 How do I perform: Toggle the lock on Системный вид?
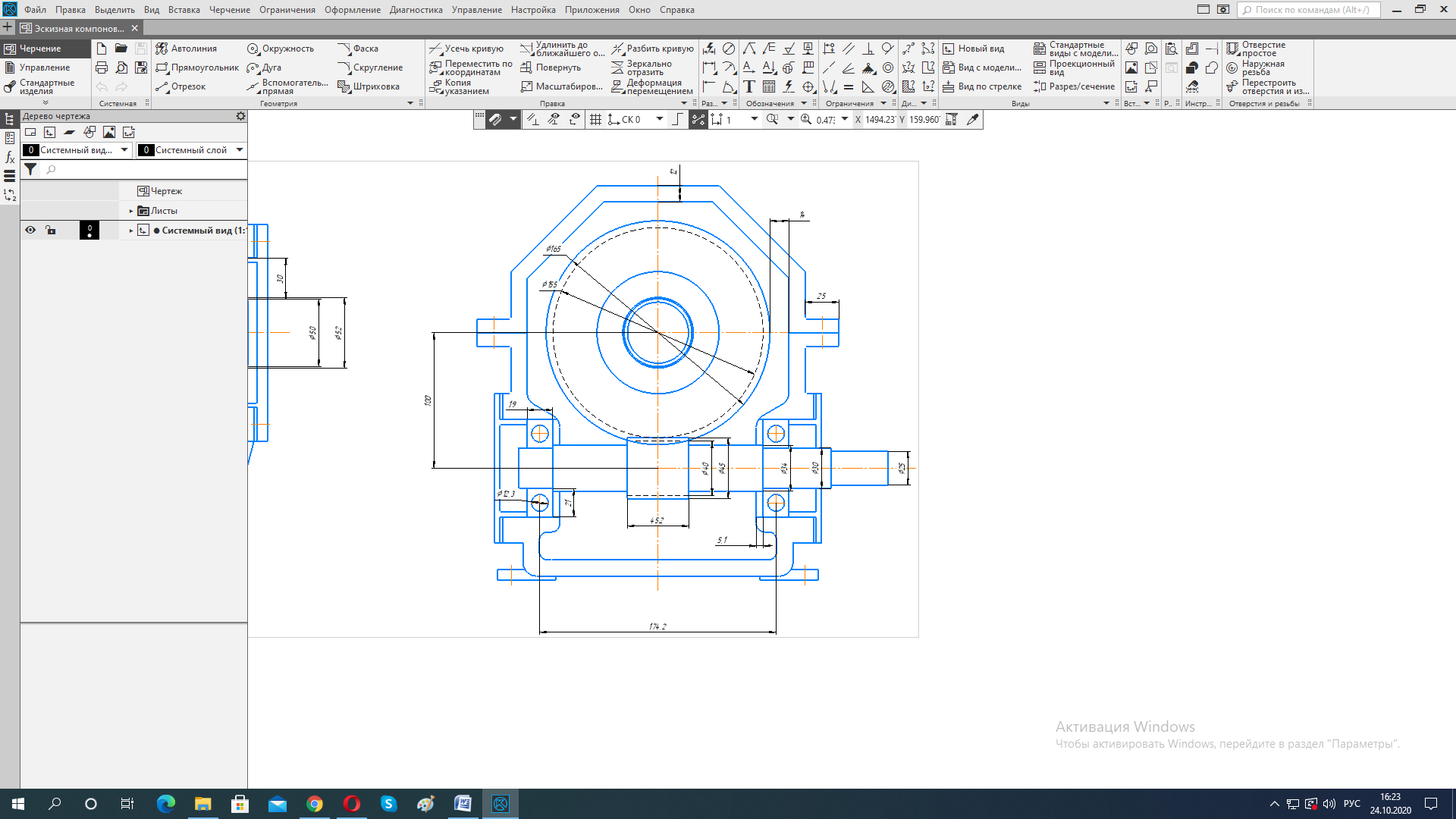tap(51, 231)
